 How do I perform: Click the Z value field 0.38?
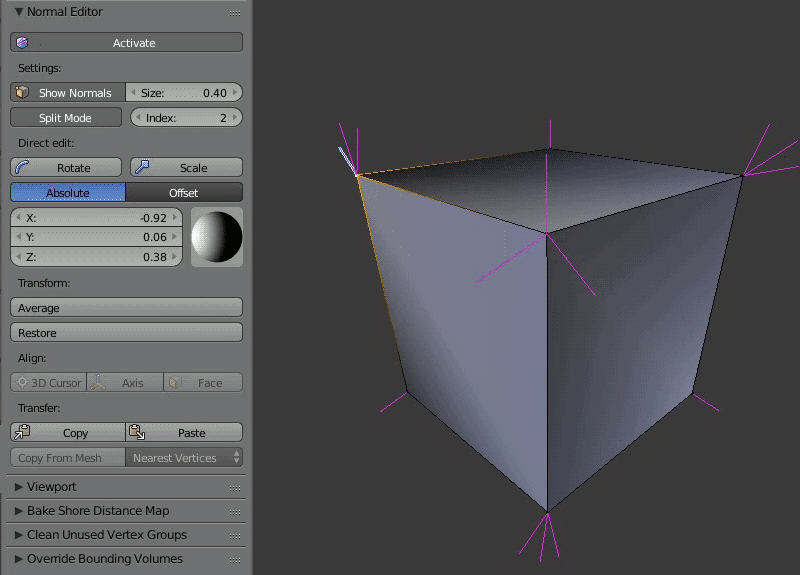(96, 257)
